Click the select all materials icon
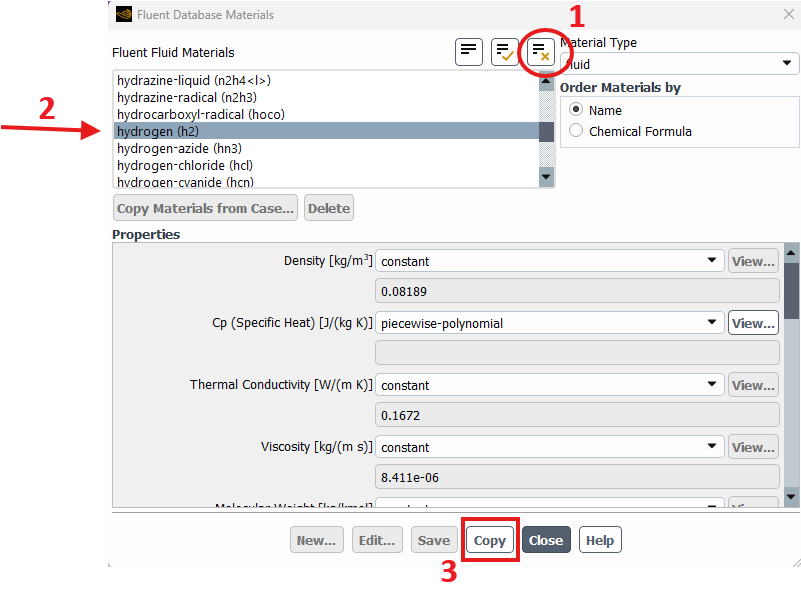 pyautogui.click(x=505, y=52)
